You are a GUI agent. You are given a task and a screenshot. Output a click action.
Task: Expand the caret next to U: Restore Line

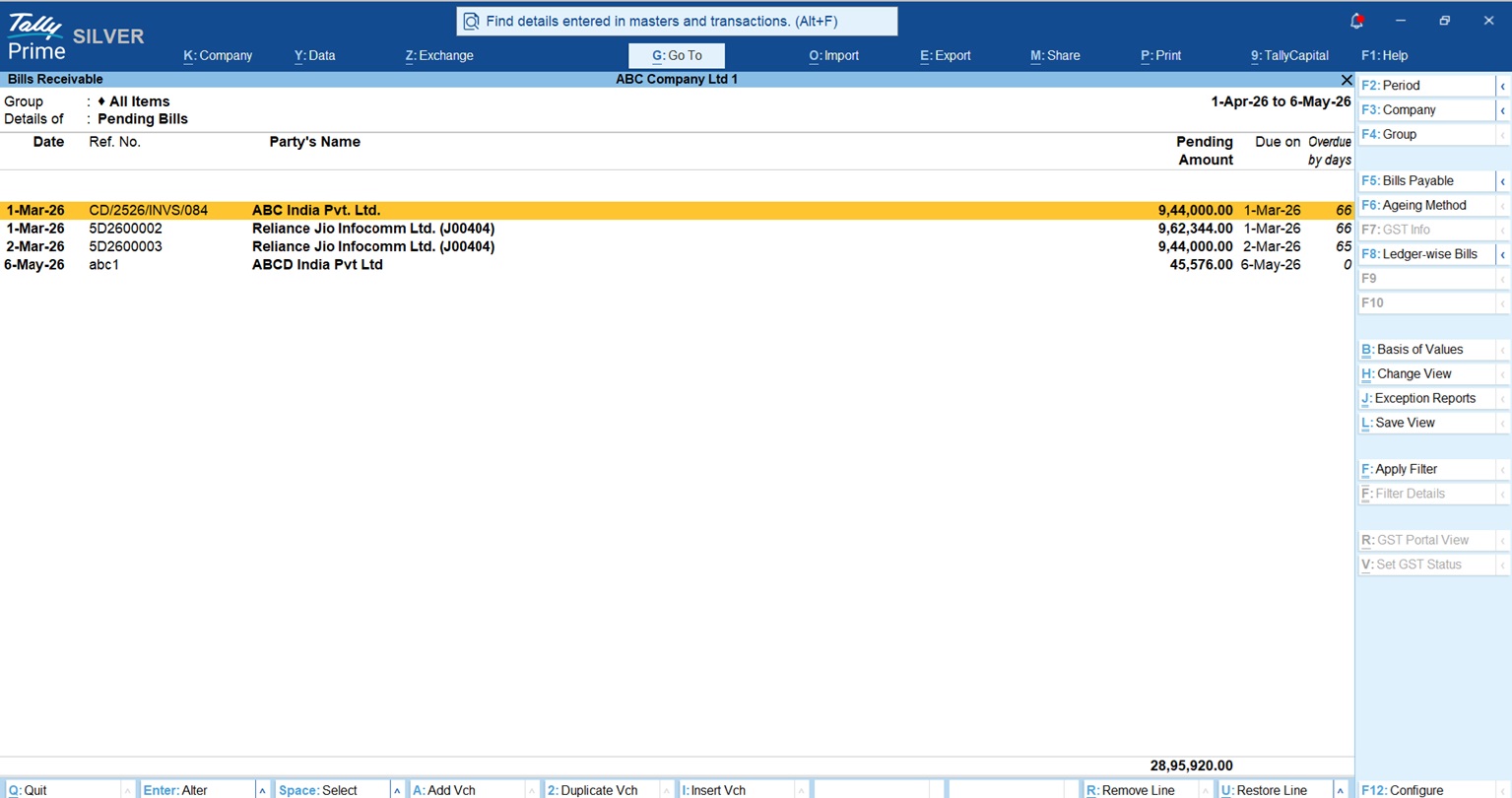1341,791
